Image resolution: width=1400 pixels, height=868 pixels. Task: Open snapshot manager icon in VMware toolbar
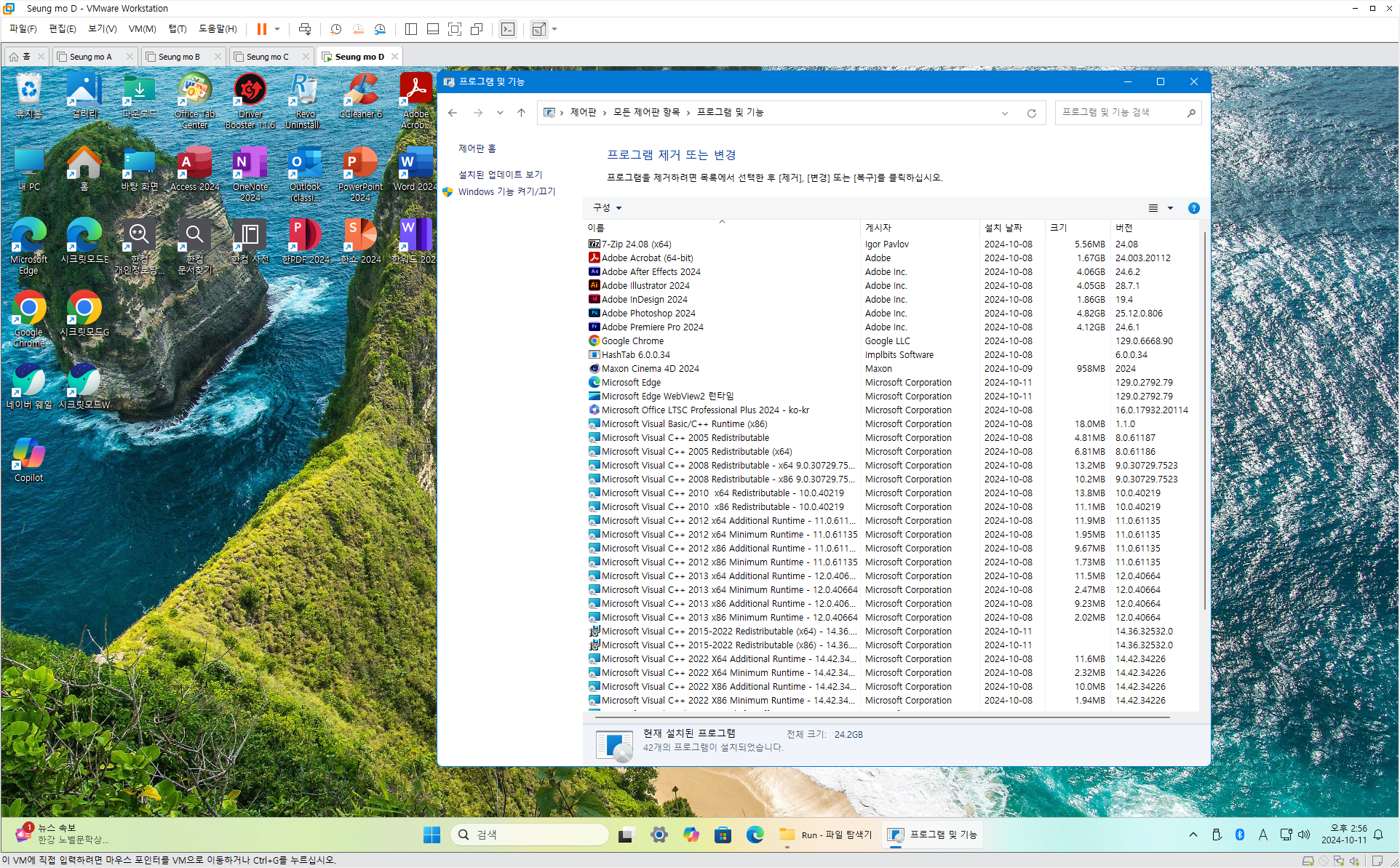click(380, 29)
